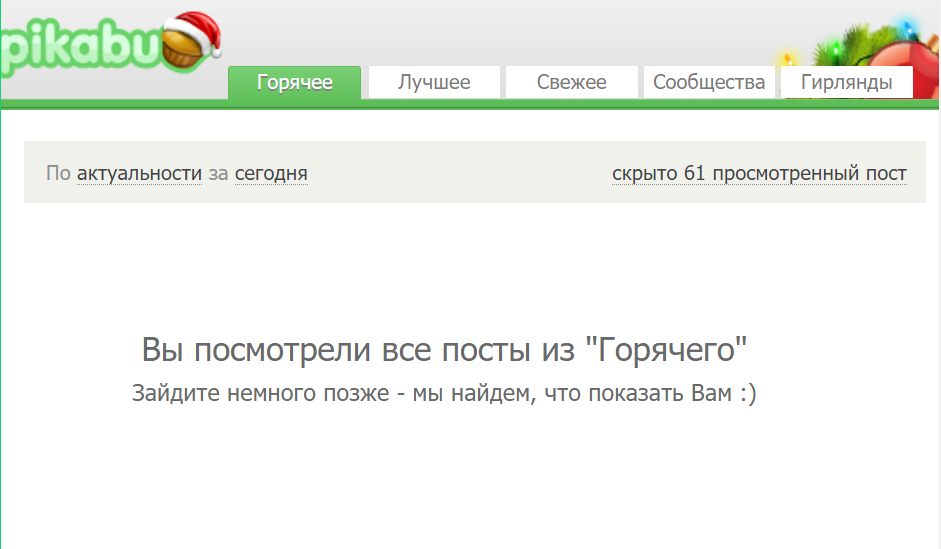Select the Гирлянды tab
Viewport: 941px width, 549px height.
click(x=846, y=82)
